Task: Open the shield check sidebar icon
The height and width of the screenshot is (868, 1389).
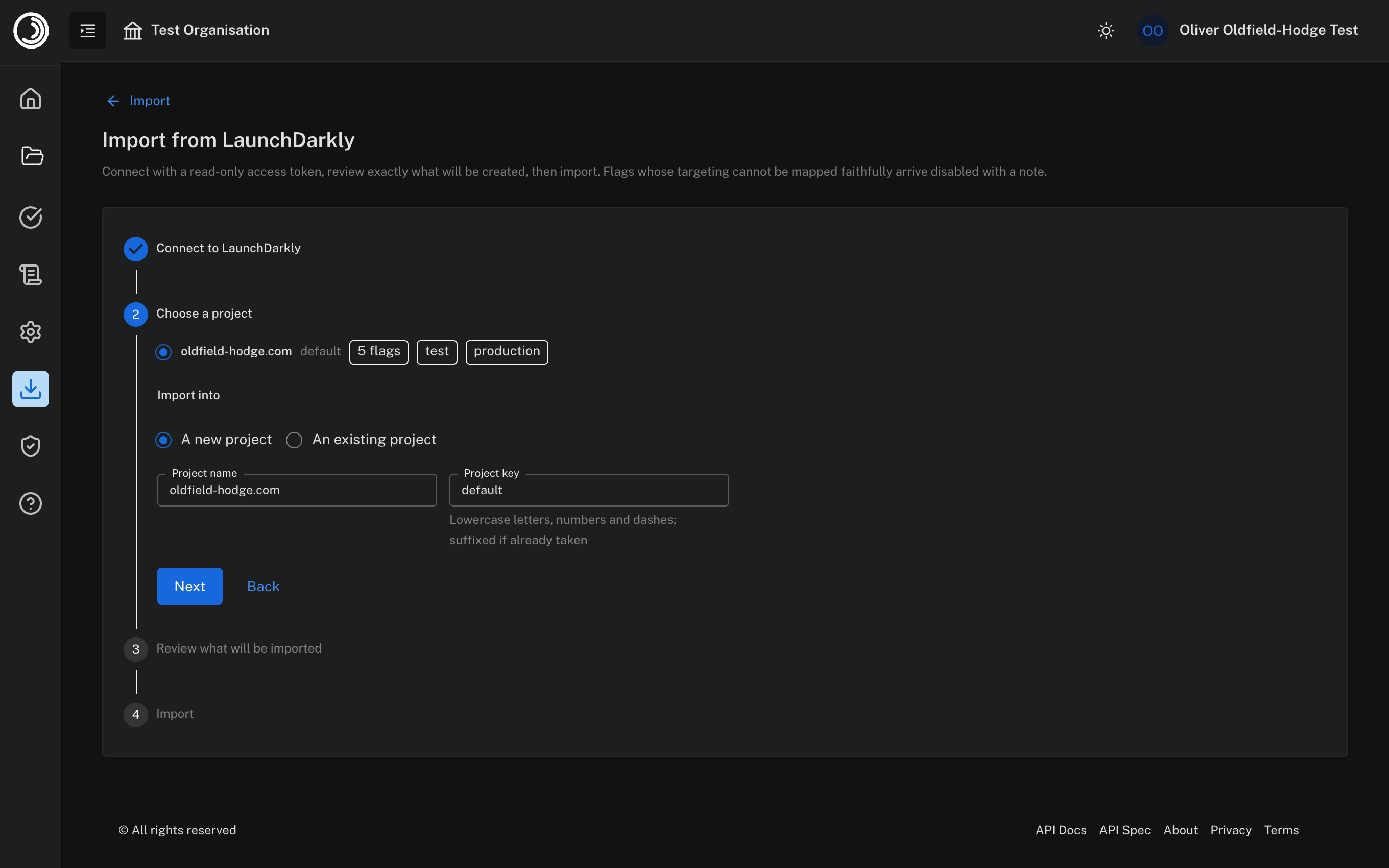Action: (x=31, y=446)
